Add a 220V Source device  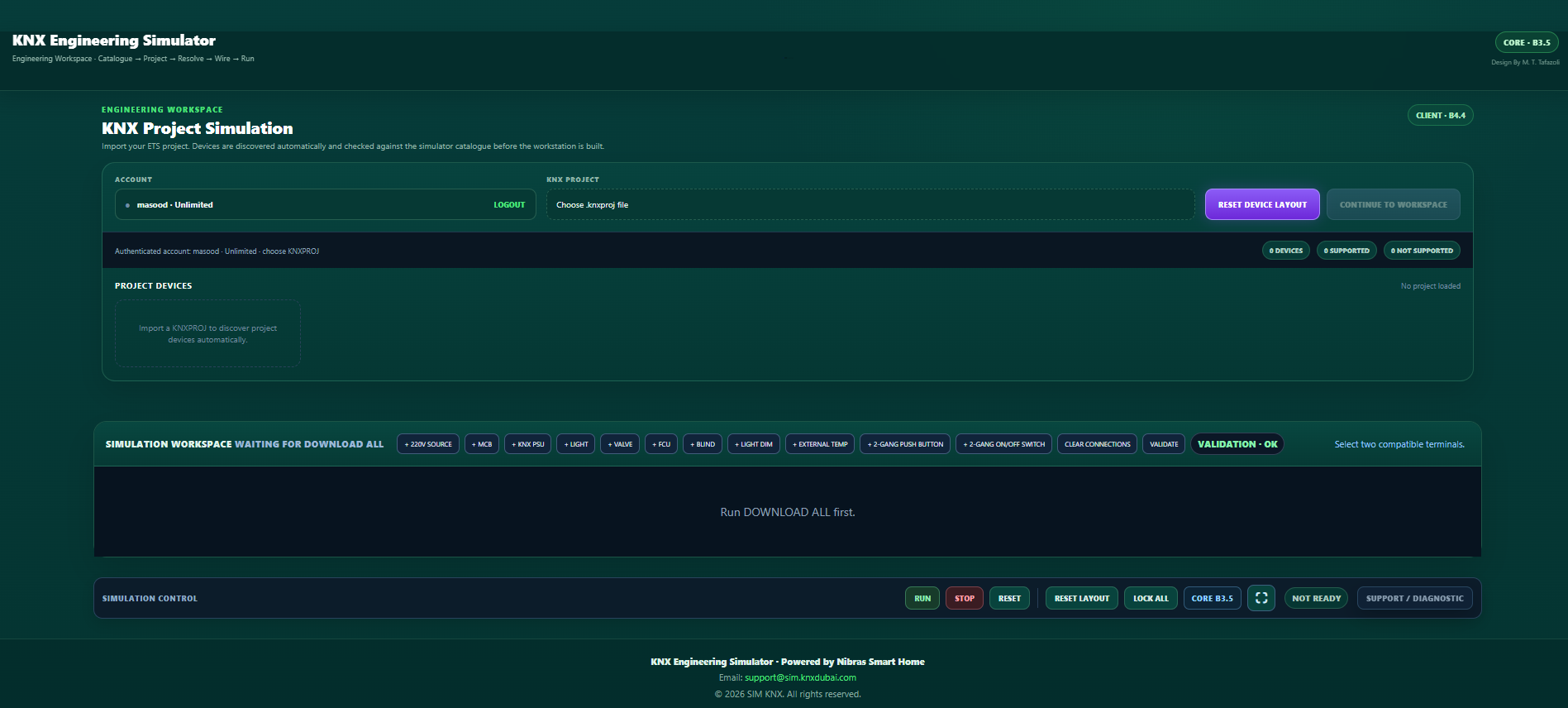click(x=428, y=444)
